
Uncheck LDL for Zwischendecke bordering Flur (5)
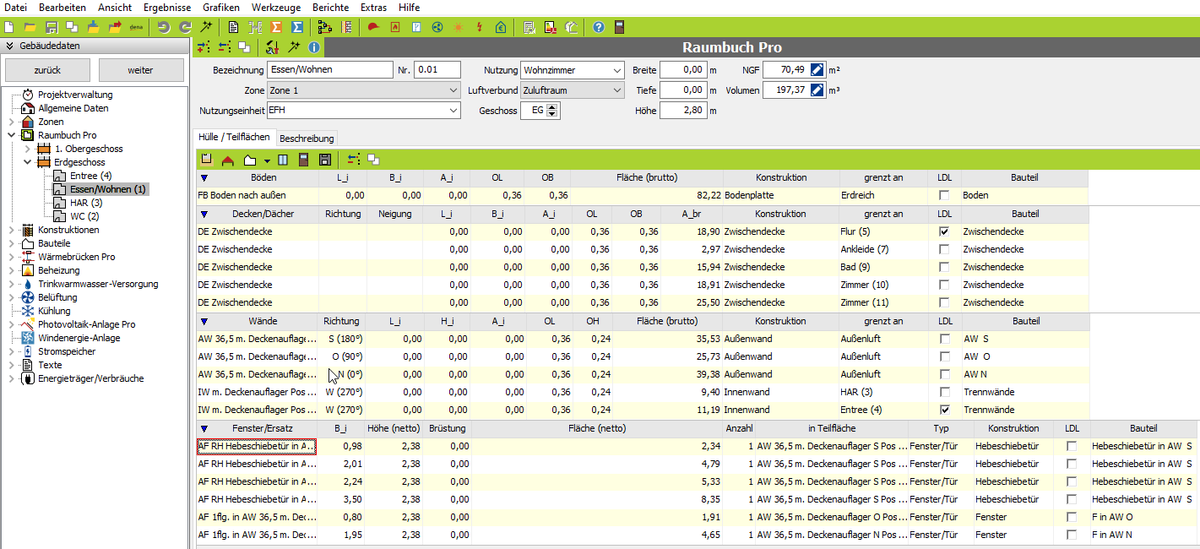[944, 231]
